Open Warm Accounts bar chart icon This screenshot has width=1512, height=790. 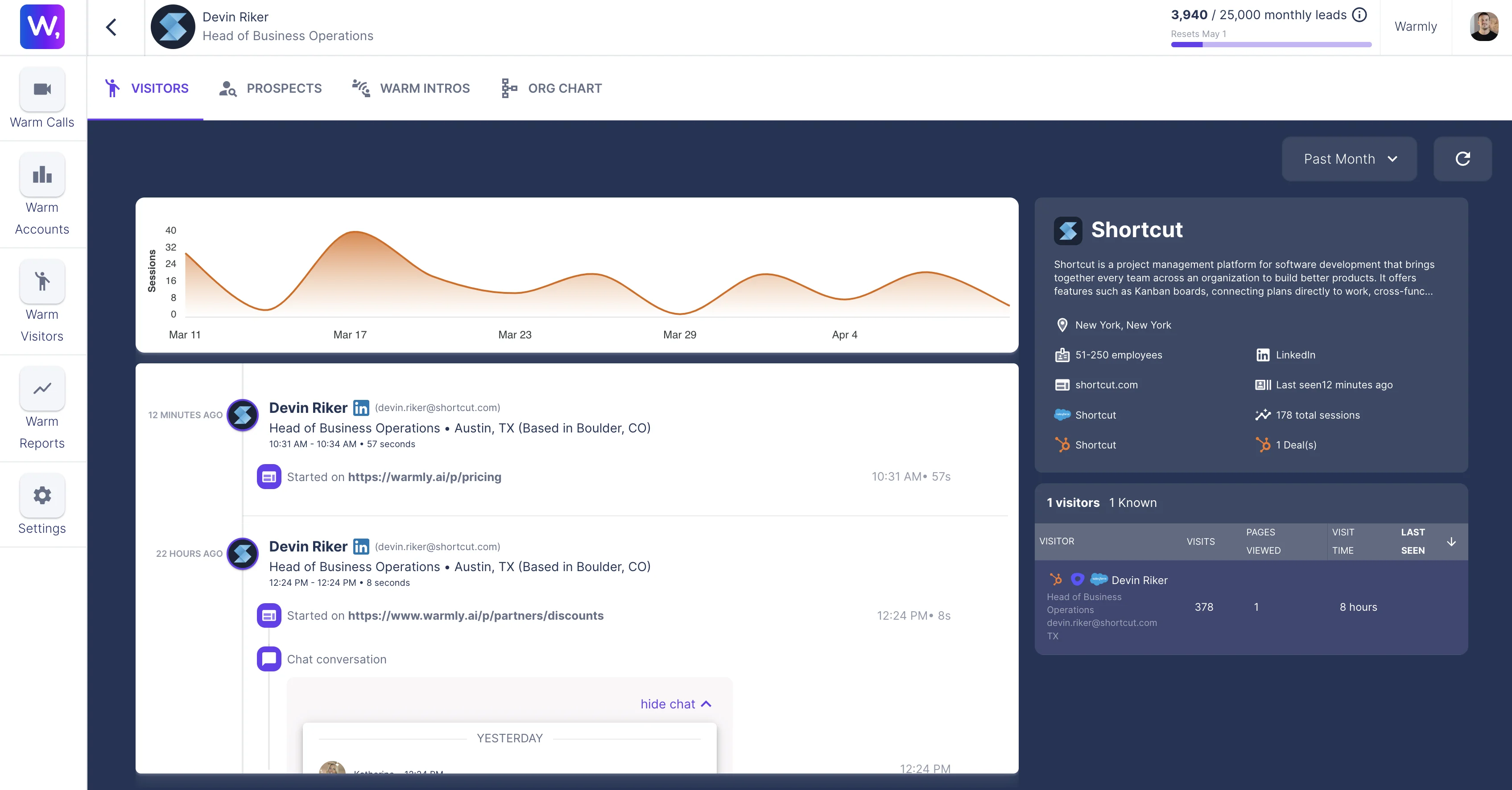(x=42, y=174)
